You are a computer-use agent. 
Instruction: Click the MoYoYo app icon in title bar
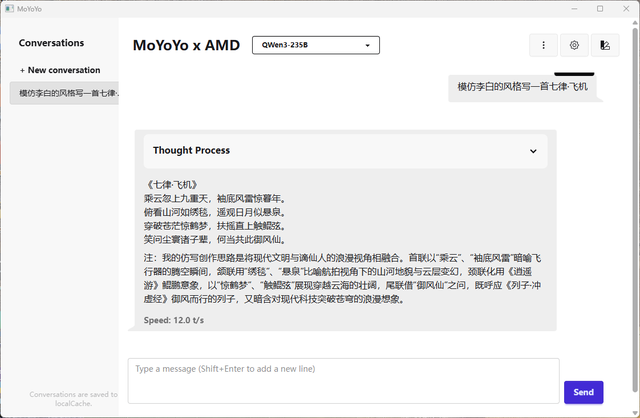[x=9, y=9]
